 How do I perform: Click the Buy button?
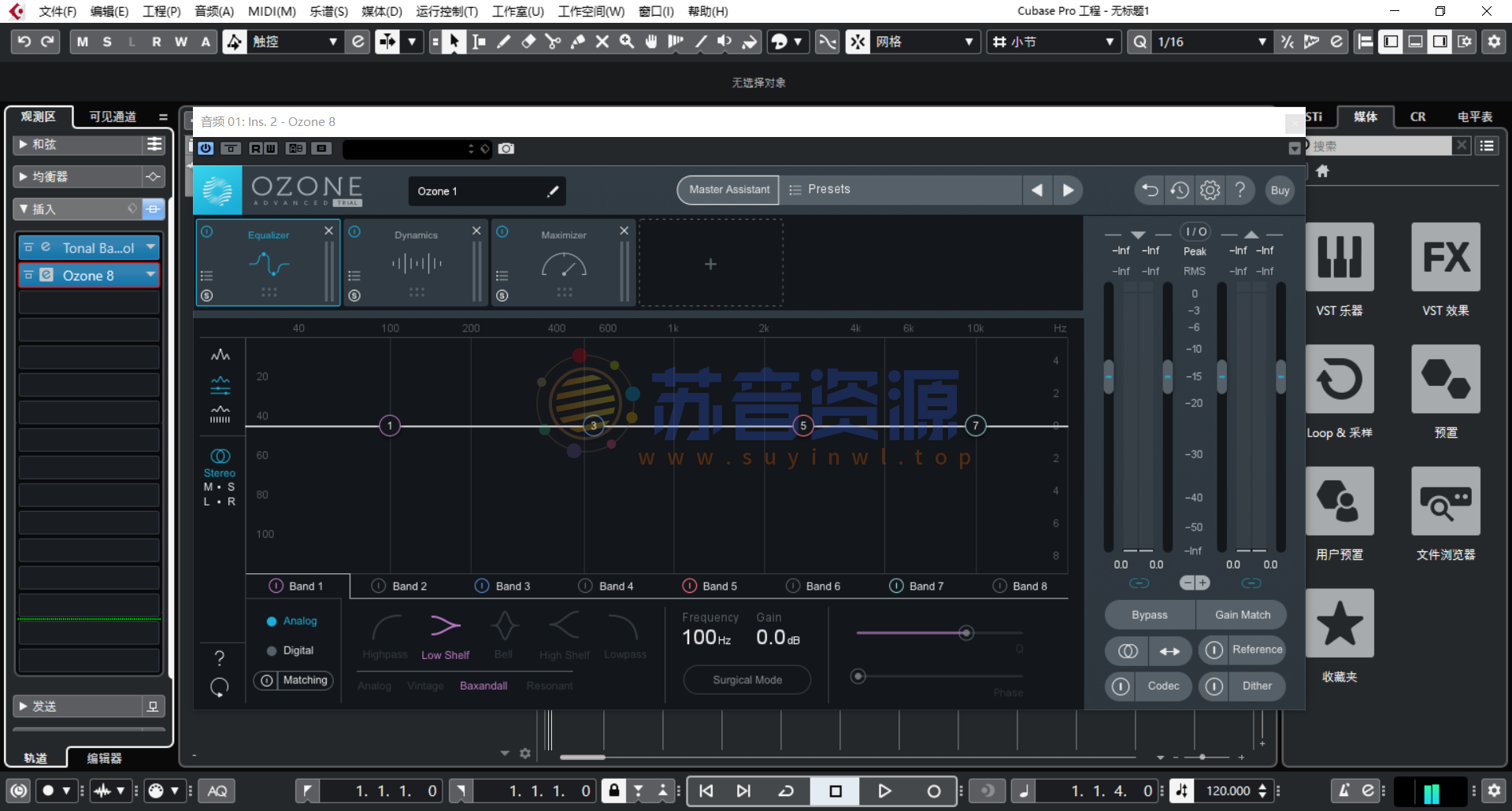[1280, 191]
